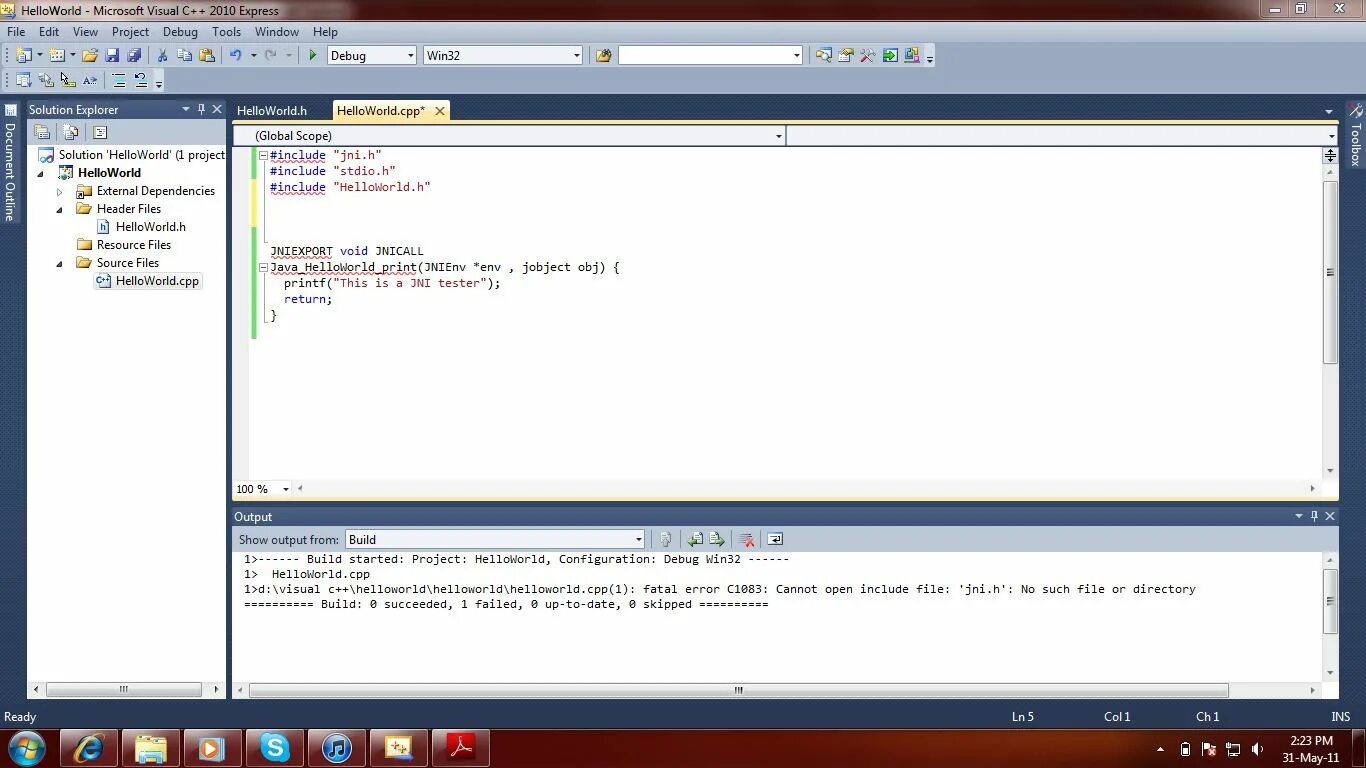Click the editor vertical scrollbar thumb
The height and width of the screenshot is (768, 1366).
[1330, 272]
